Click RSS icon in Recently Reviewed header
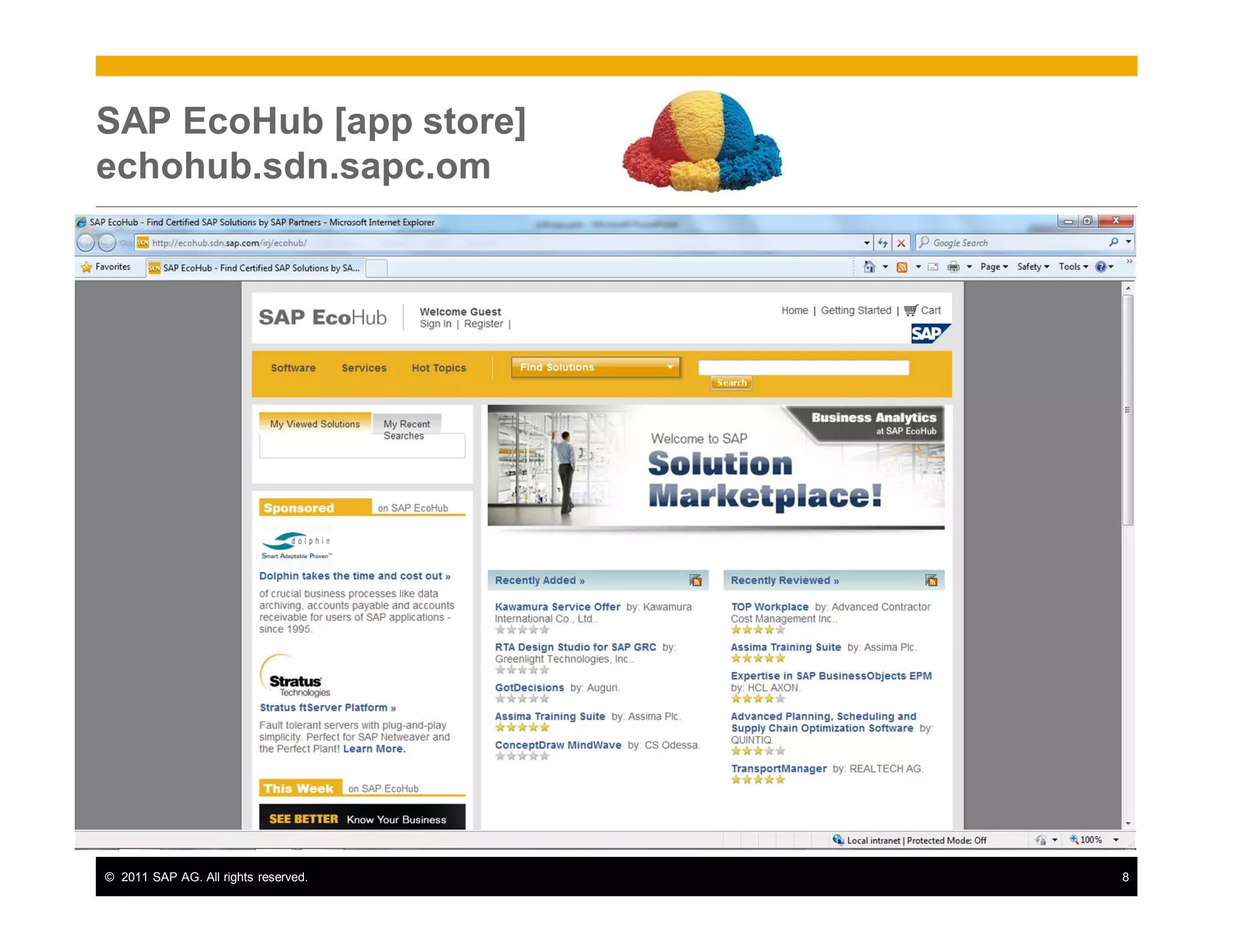The image size is (1233, 952). (x=931, y=580)
